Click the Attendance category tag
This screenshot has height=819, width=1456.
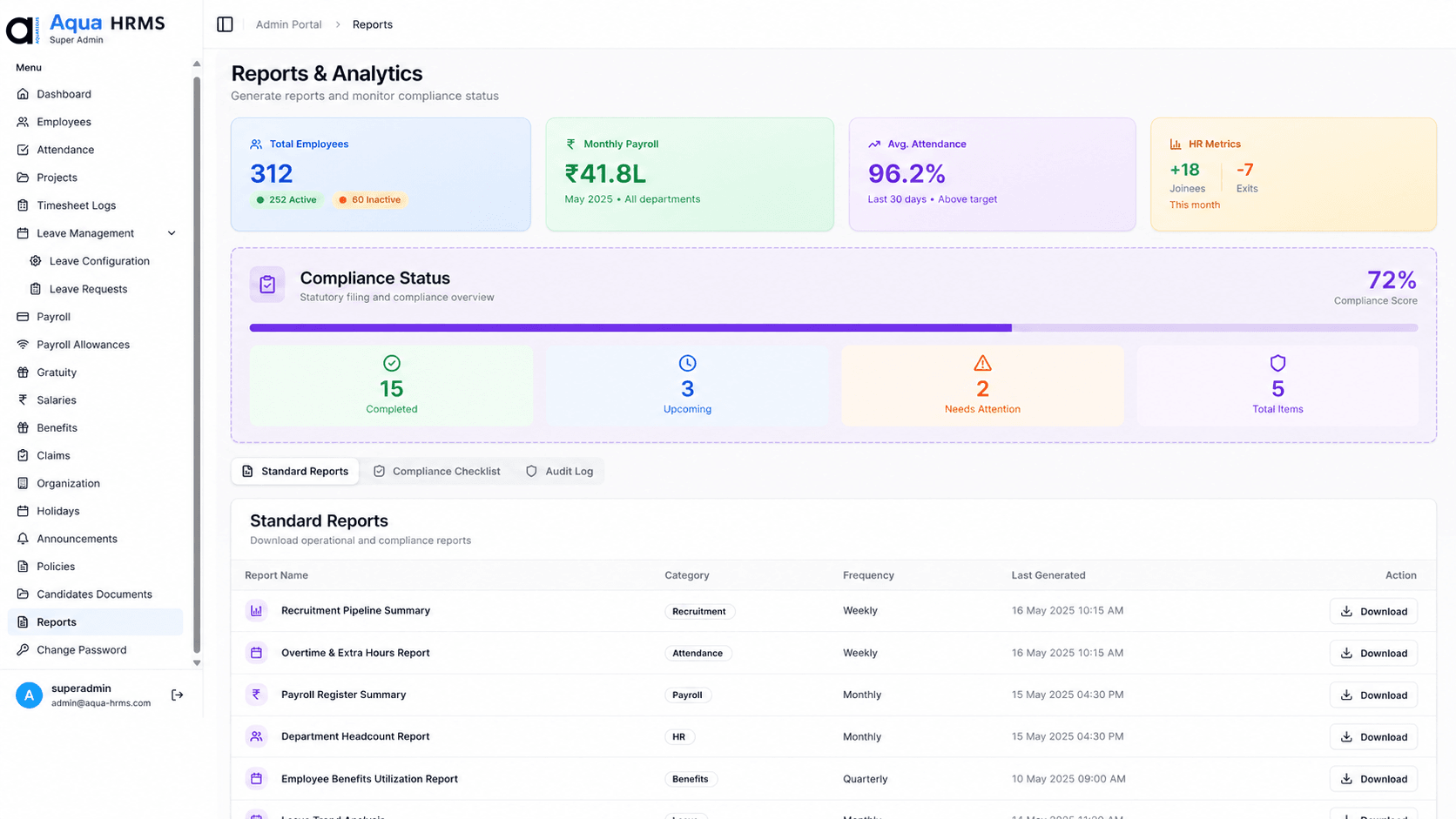(698, 653)
